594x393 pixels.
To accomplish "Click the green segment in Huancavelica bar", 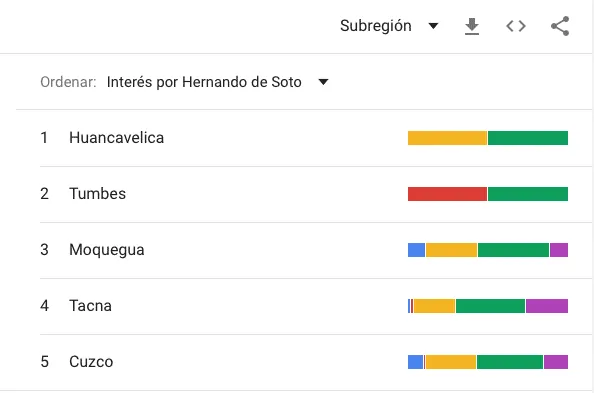I will point(528,138).
